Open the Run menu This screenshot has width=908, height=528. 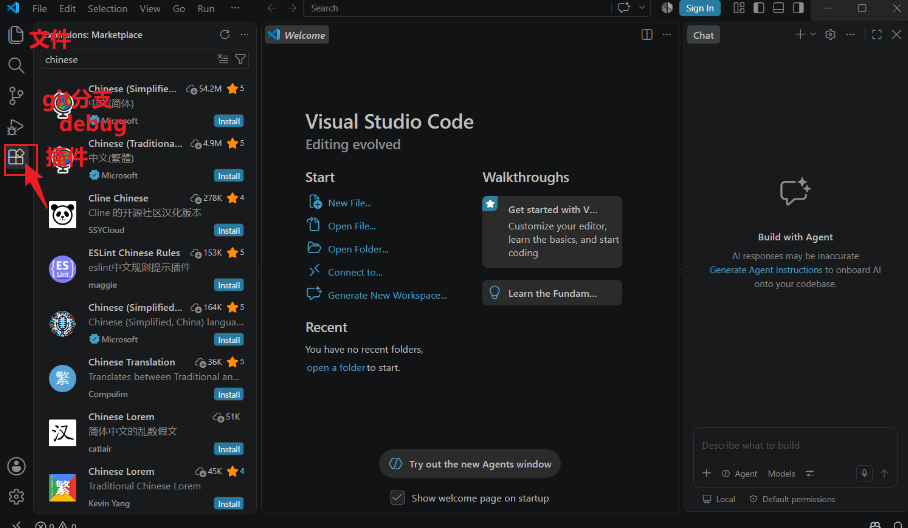[206, 8]
